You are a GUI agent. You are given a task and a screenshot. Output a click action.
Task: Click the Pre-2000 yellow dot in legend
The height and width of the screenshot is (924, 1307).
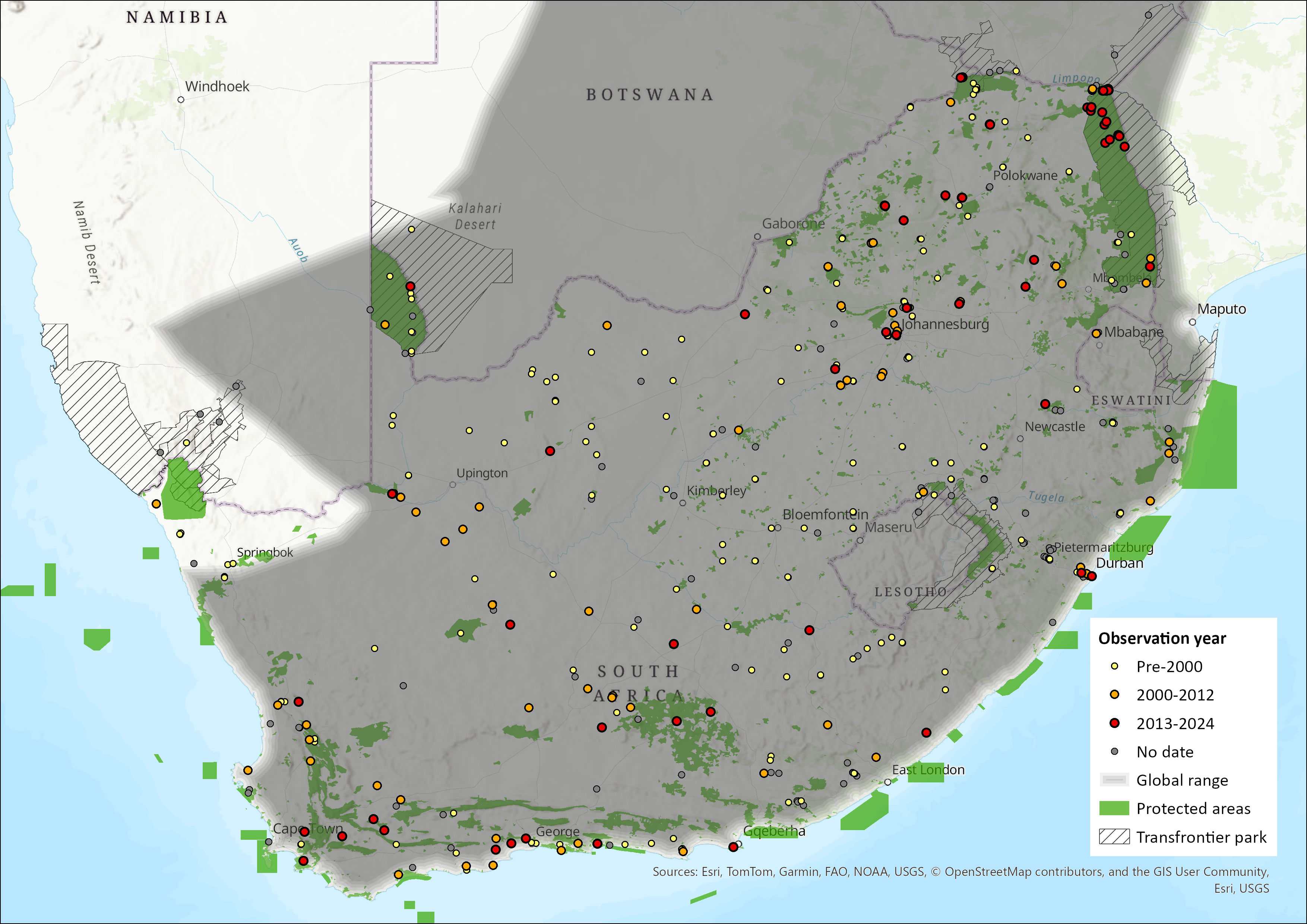(1115, 666)
